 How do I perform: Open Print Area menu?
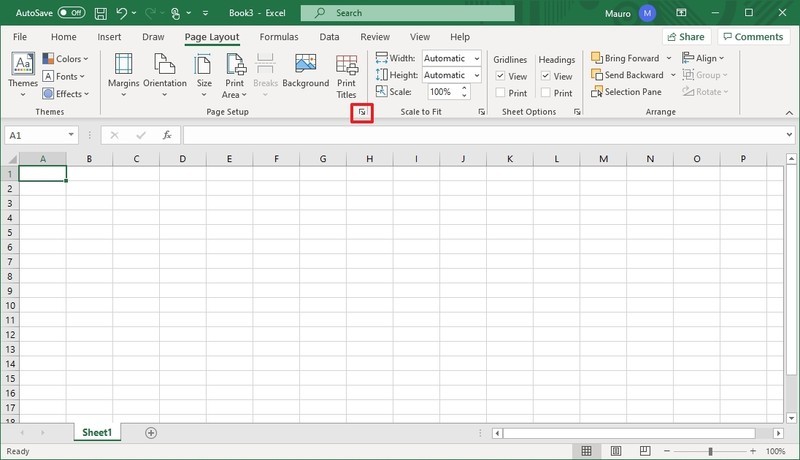pos(235,75)
